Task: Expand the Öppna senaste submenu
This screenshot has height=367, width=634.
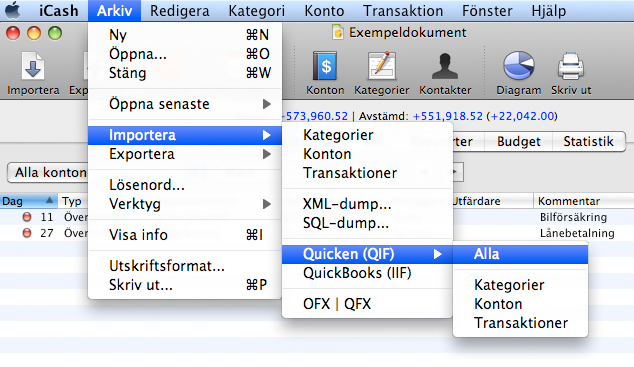Action: (185, 104)
